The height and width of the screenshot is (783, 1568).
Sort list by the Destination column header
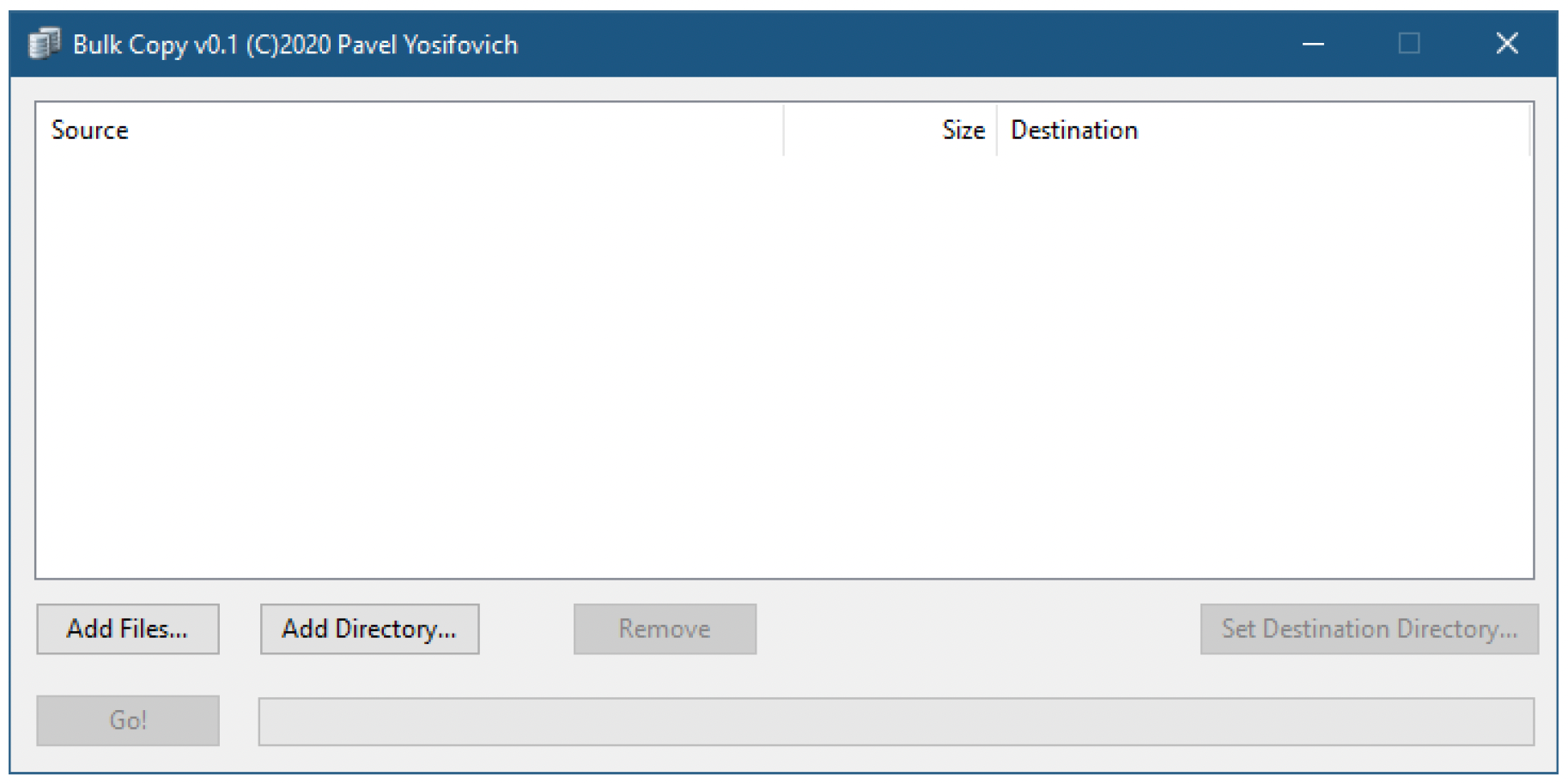[x=1263, y=130]
